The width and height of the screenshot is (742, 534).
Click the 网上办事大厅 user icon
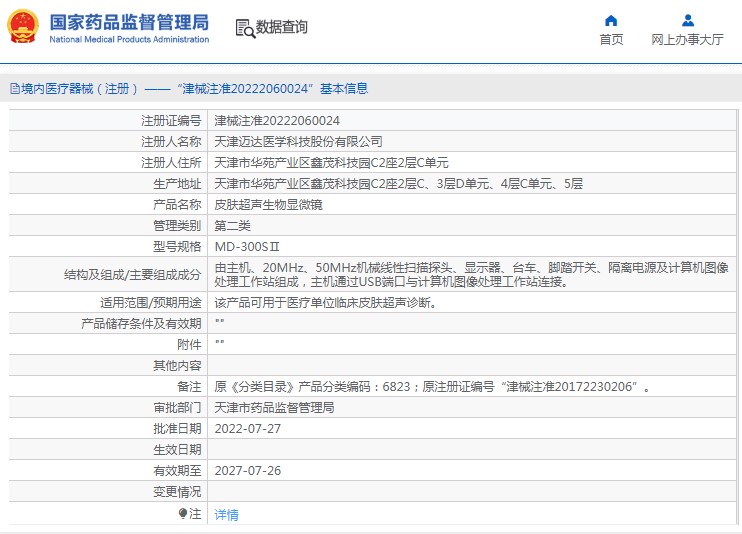pyautogui.click(x=688, y=20)
